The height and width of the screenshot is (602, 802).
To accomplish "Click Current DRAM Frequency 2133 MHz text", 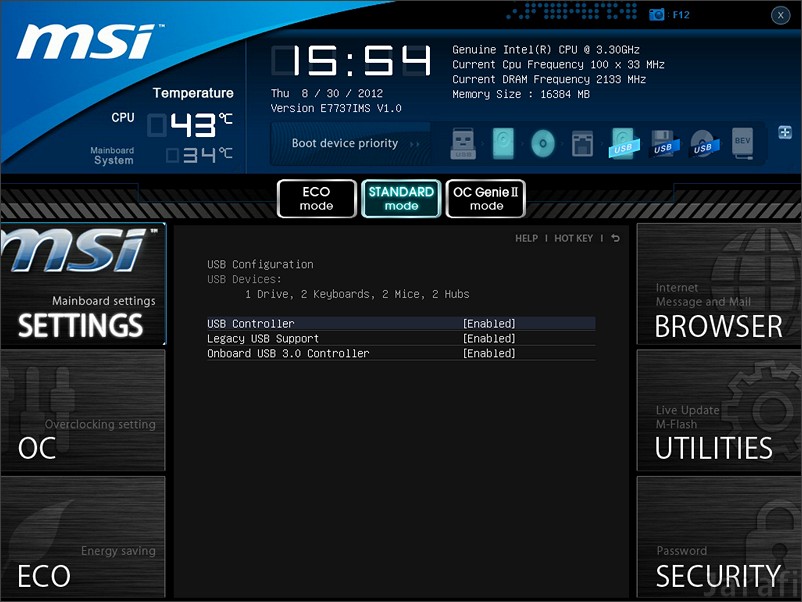I will coord(549,79).
